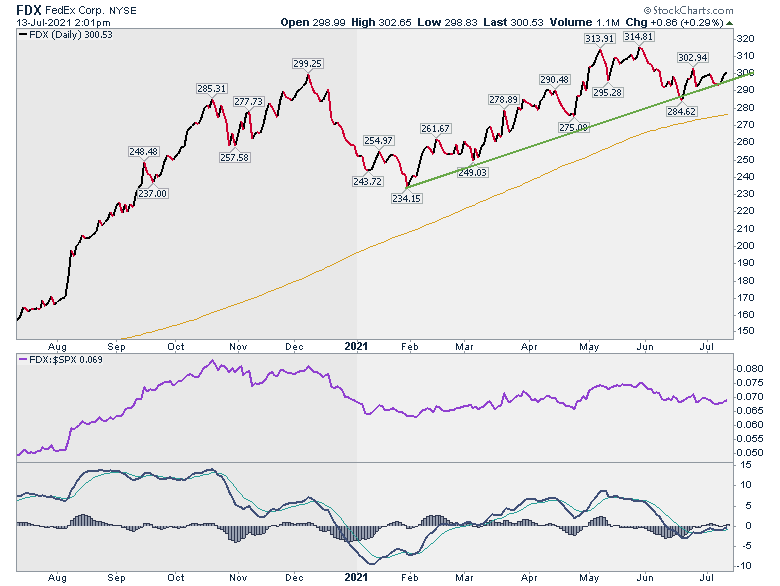Click the Nov label on bottom axis
This screenshot has width=780, height=586.
tap(238, 578)
